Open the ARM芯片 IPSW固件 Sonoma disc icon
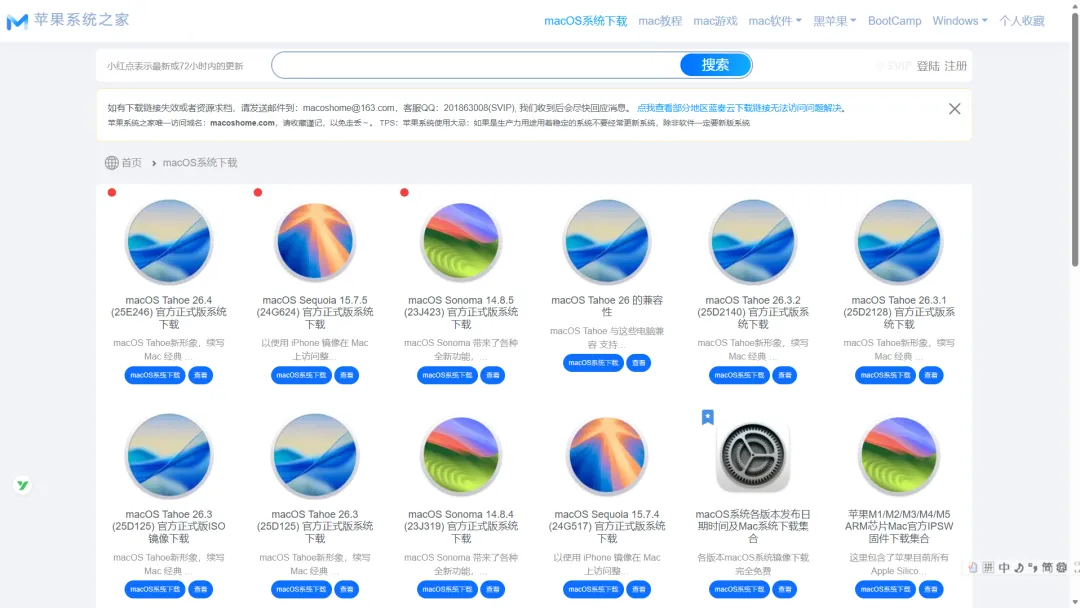 click(899, 456)
